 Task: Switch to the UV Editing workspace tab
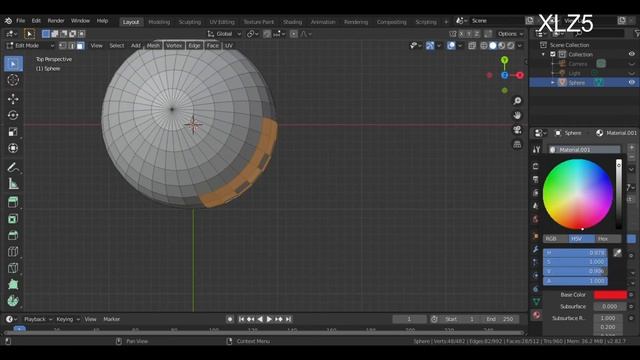click(222, 22)
